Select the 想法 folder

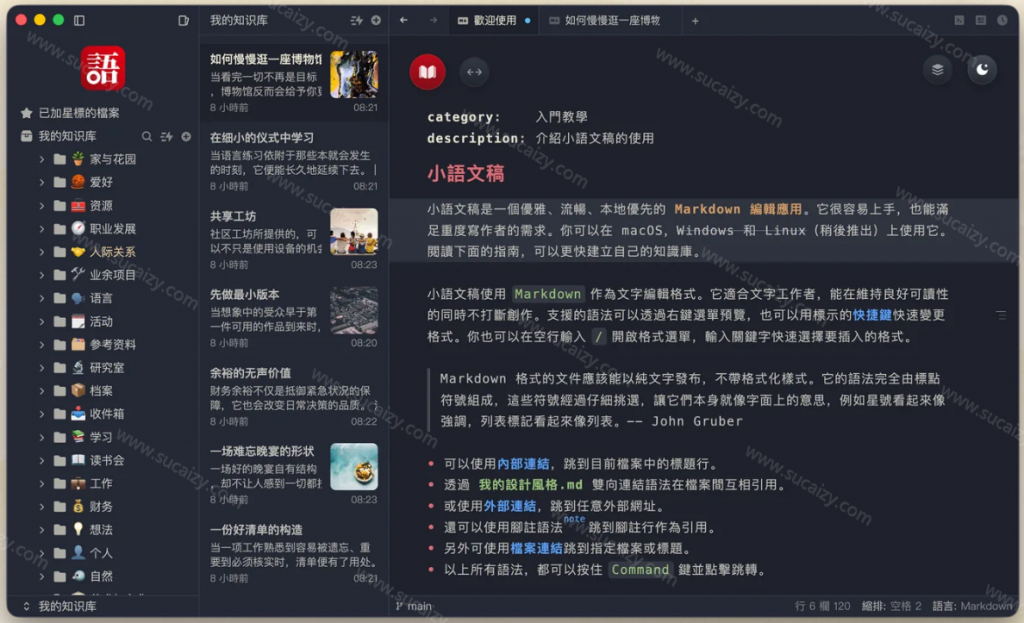click(x=101, y=530)
